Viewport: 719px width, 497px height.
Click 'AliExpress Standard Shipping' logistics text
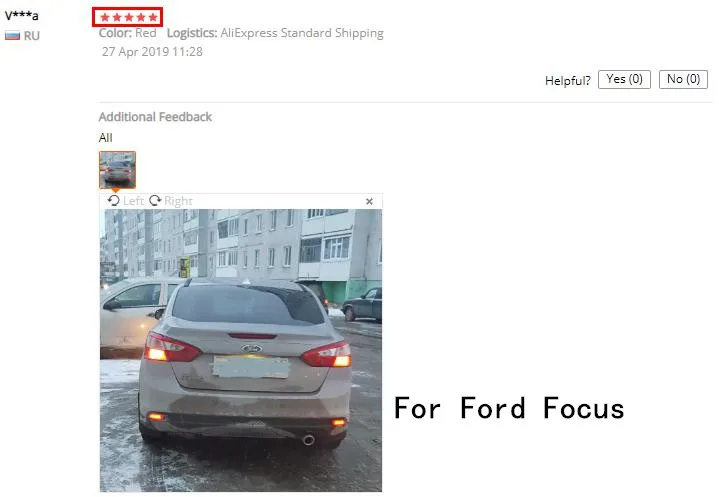point(302,33)
